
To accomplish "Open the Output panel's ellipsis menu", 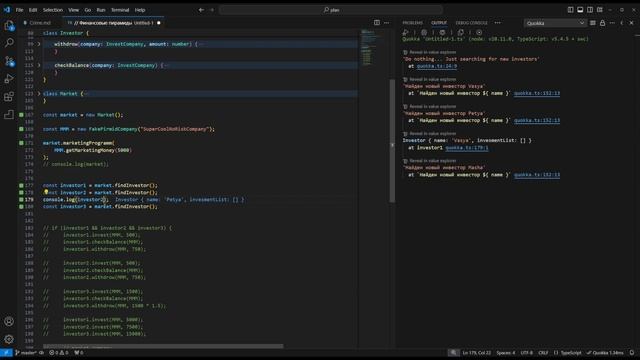I will pos(612,23).
